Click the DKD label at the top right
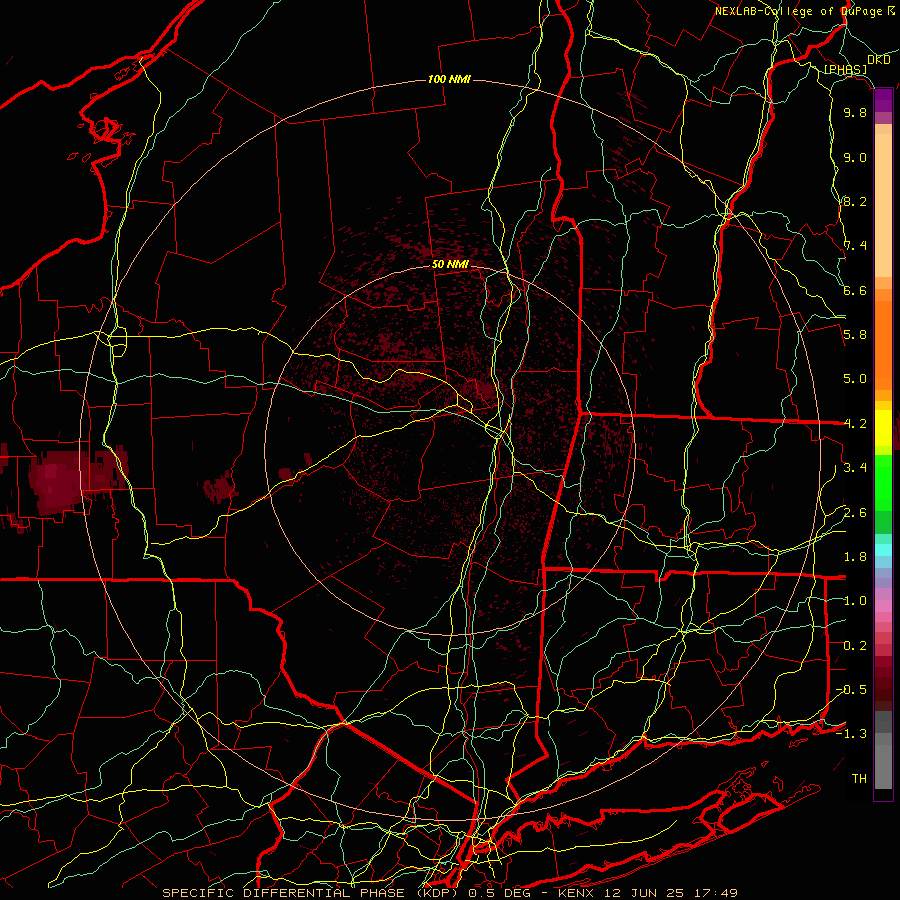This screenshot has height=900, width=900. 879,60
